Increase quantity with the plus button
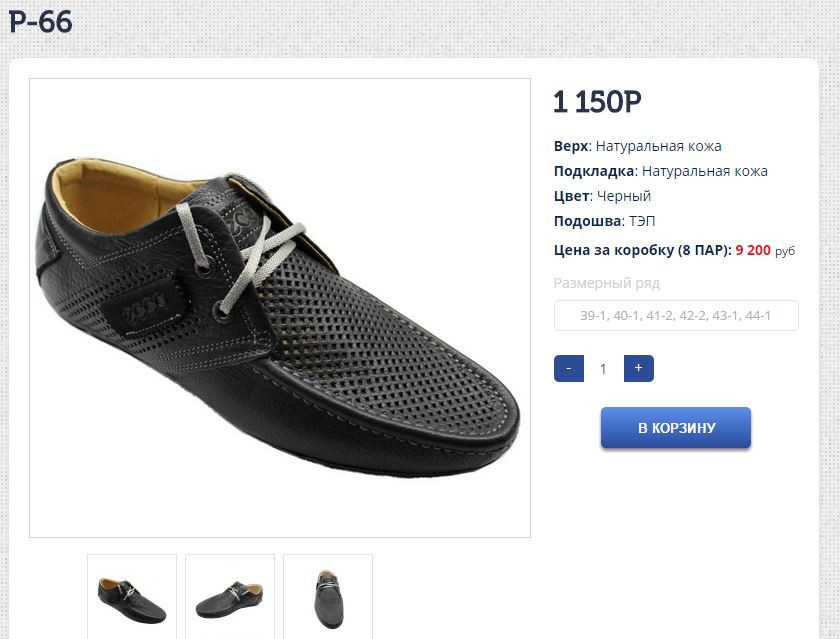The height and width of the screenshot is (639, 840). (638, 368)
